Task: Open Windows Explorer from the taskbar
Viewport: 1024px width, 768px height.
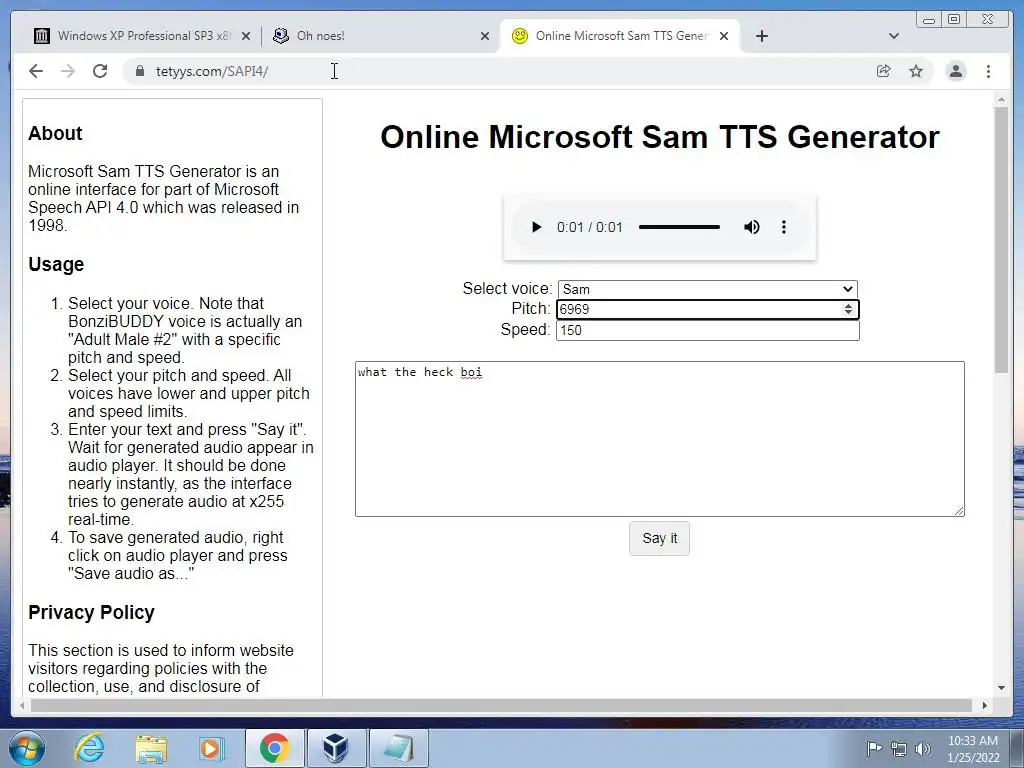Action: [151, 748]
